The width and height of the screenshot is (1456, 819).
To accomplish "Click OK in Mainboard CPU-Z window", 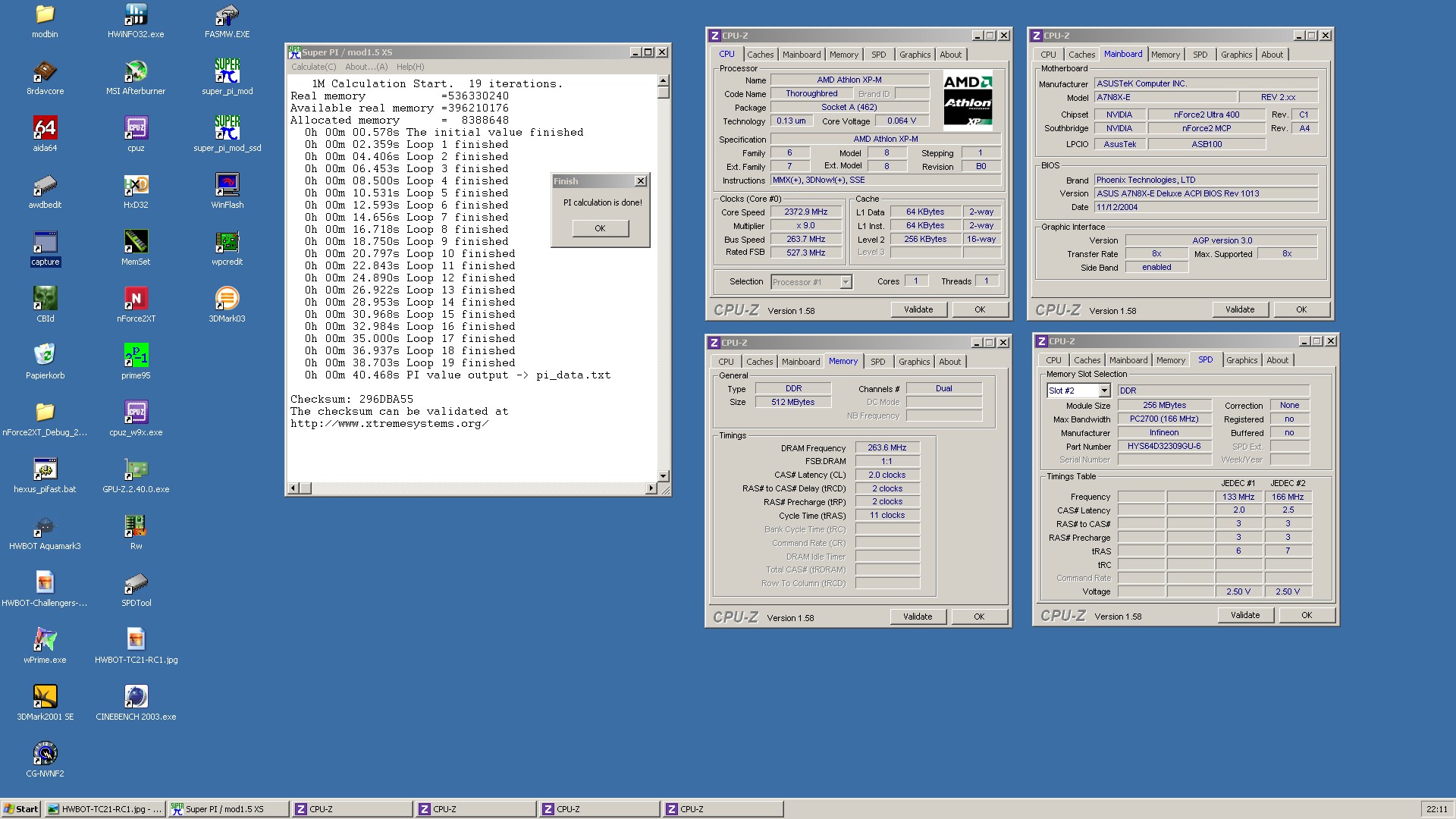I will (1301, 309).
